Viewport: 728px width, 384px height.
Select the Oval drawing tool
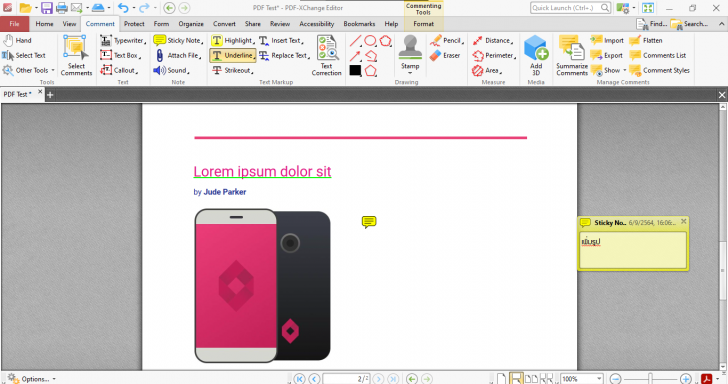370,41
